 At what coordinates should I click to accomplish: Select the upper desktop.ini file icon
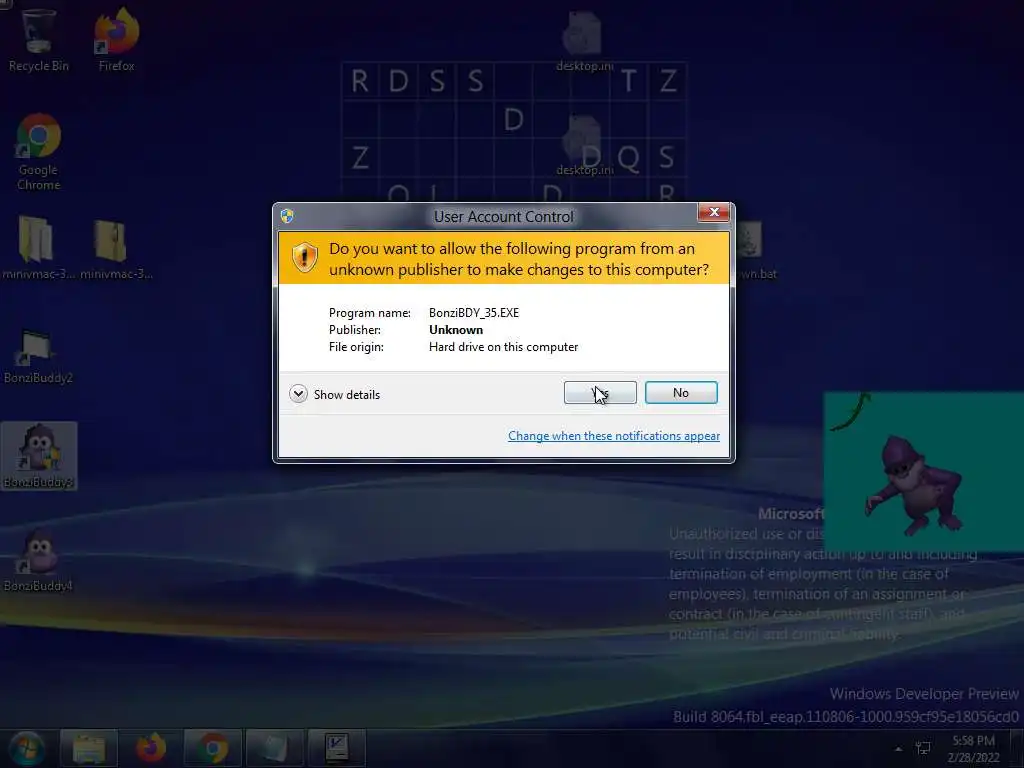tap(584, 40)
